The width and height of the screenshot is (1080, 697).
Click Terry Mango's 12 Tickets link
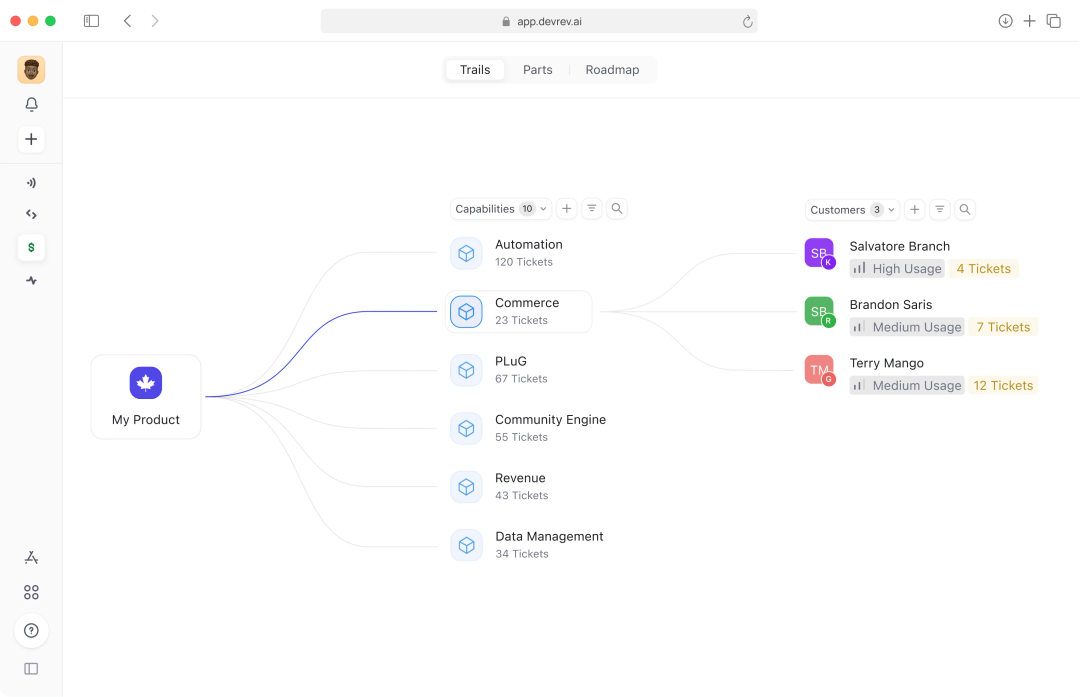1003,385
